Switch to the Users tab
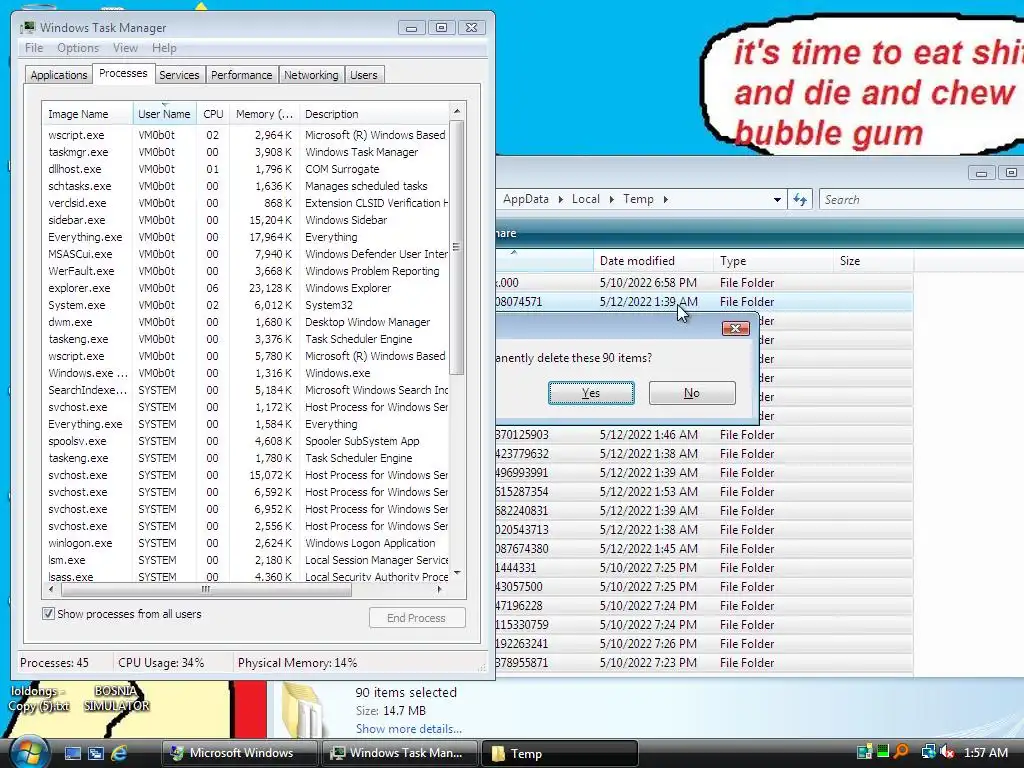The image size is (1024, 768). pos(364,75)
